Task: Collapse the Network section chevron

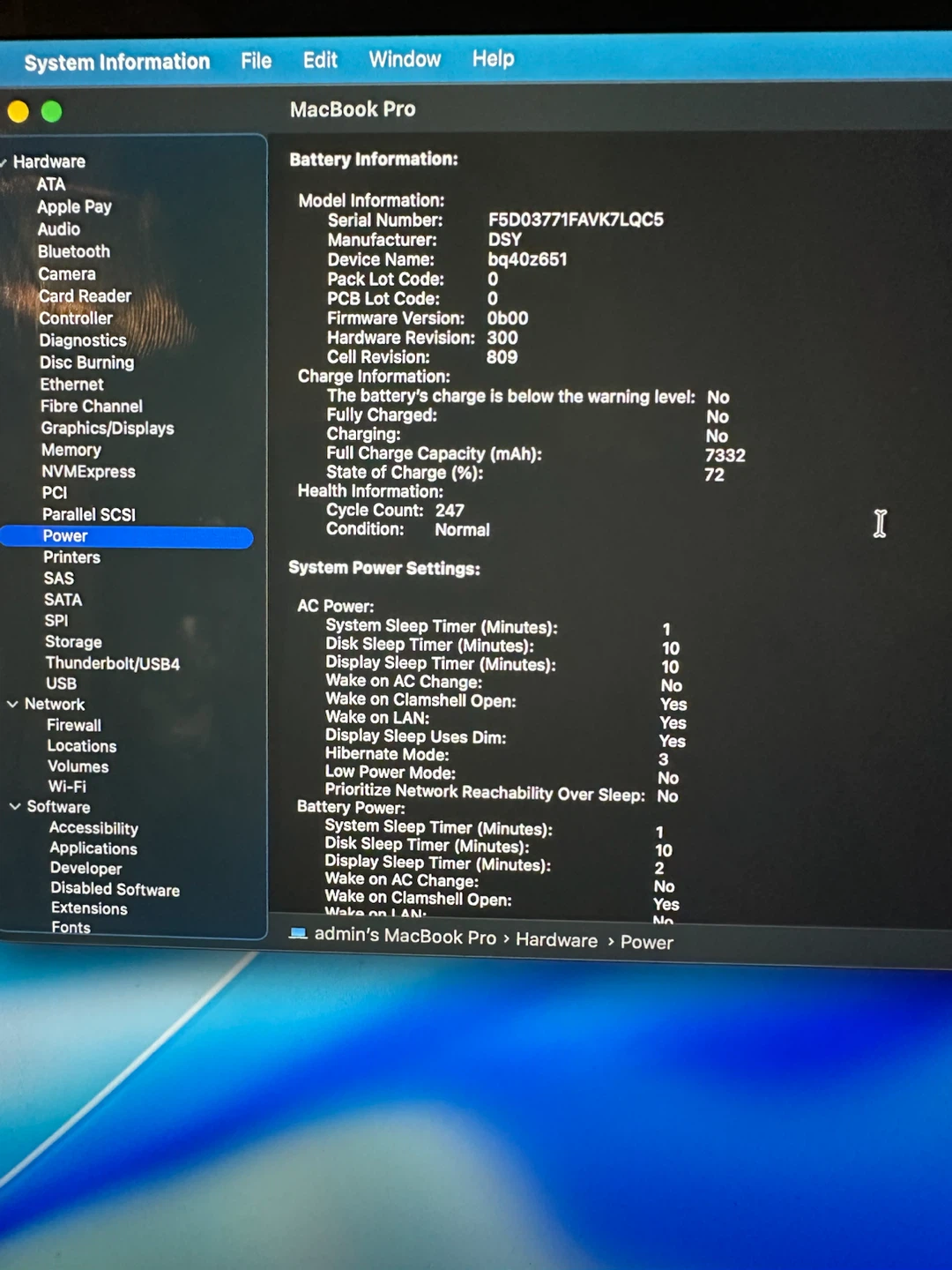Action: tap(12, 704)
